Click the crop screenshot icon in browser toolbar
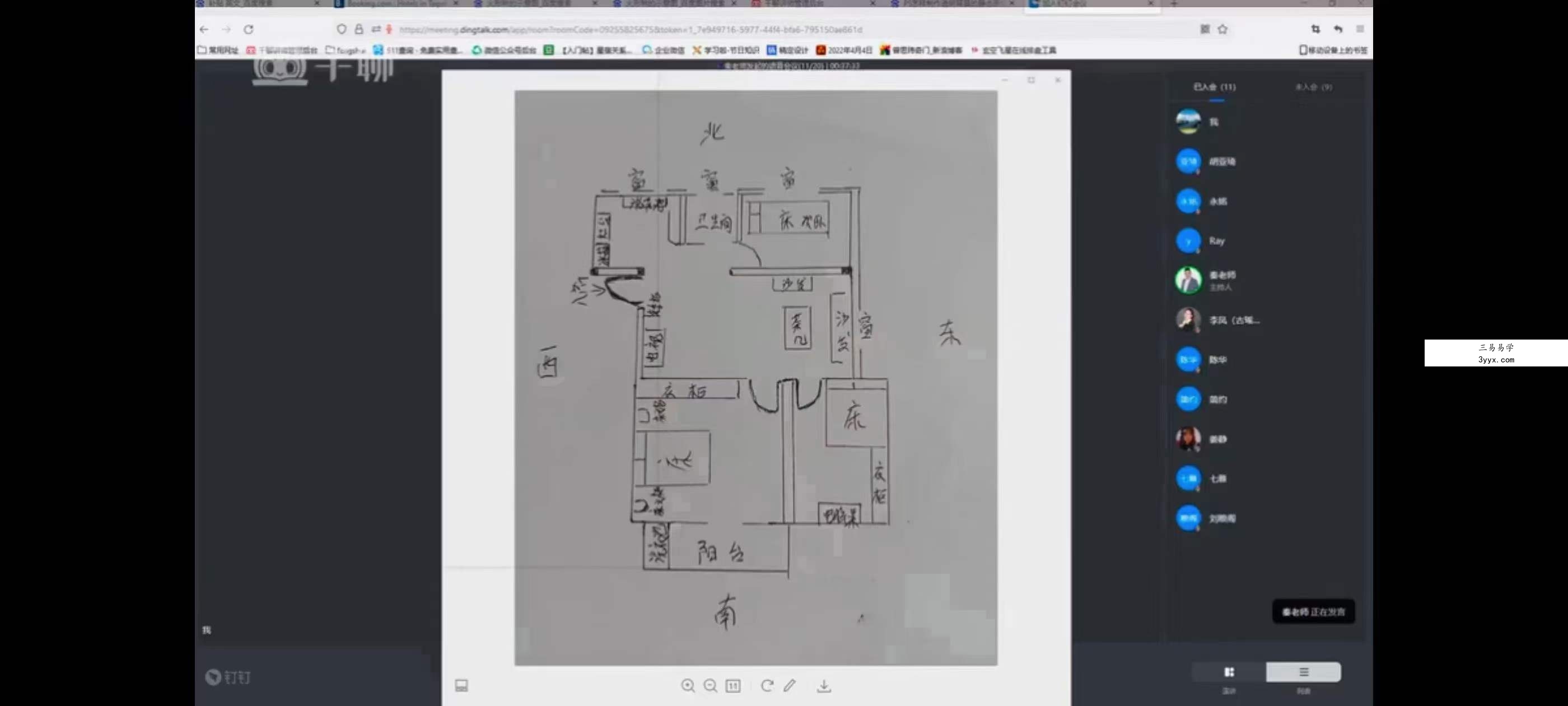The width and height of the screenshot is (1568, 706). coord(1315,29)
